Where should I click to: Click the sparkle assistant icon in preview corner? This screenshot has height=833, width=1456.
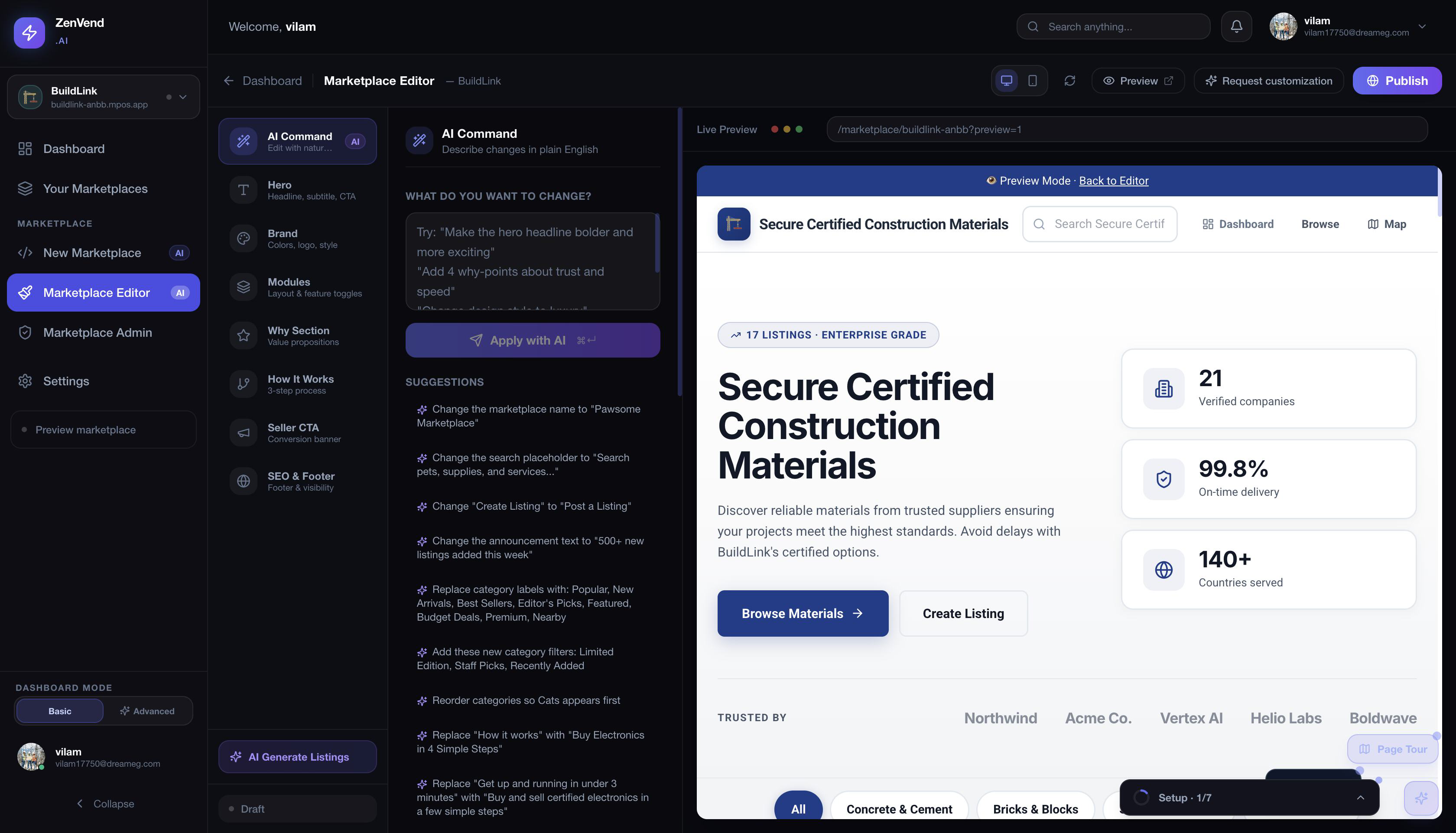click(1421, 798)
